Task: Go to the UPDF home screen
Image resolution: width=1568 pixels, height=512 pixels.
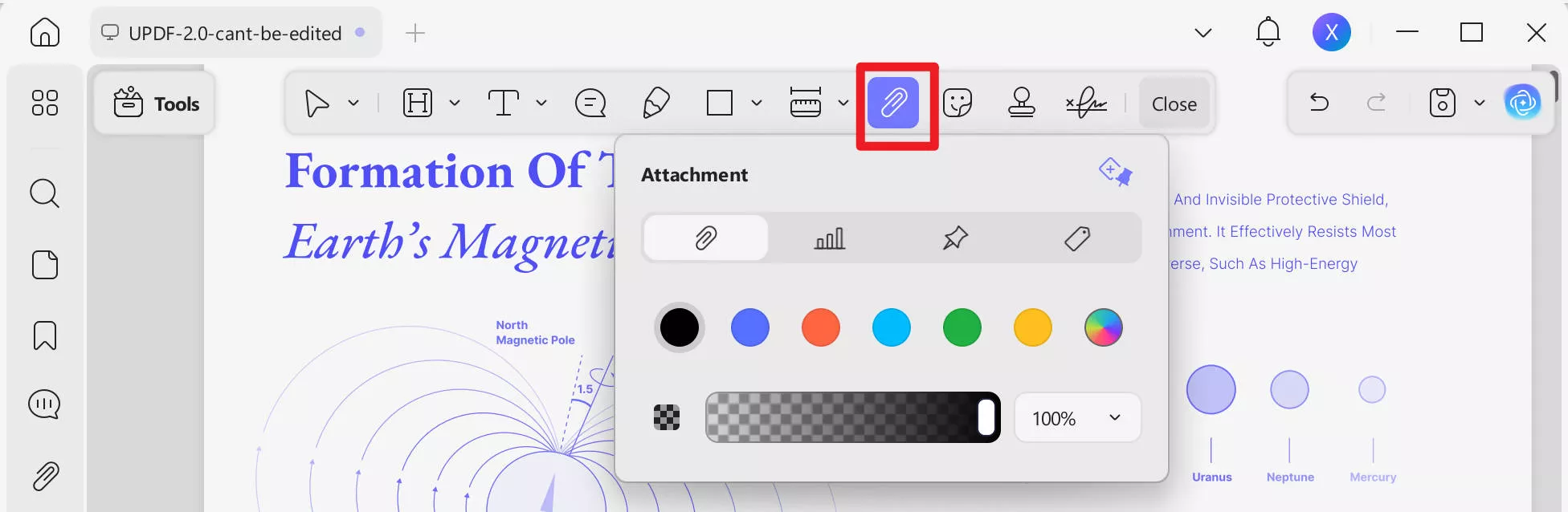Action: (x=45, y=33)
